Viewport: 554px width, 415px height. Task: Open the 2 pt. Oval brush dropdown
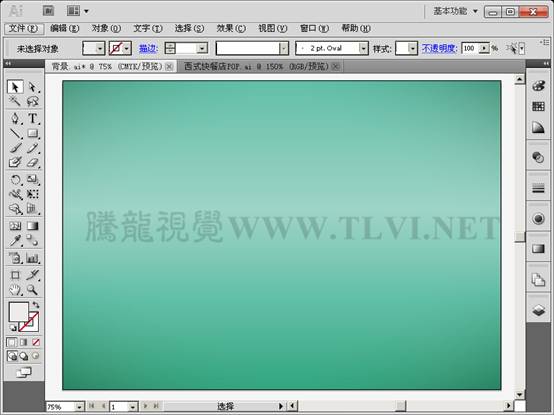pyautogui.click(x=363, y=48)
